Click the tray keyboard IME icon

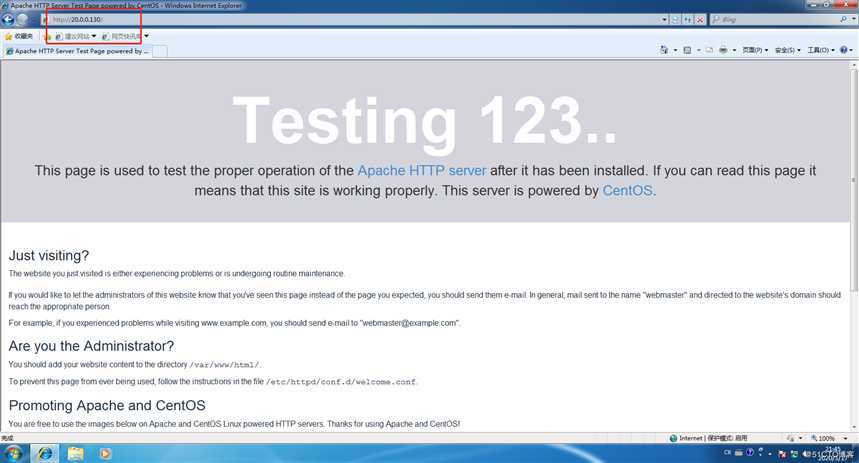(x=739, y=453)
